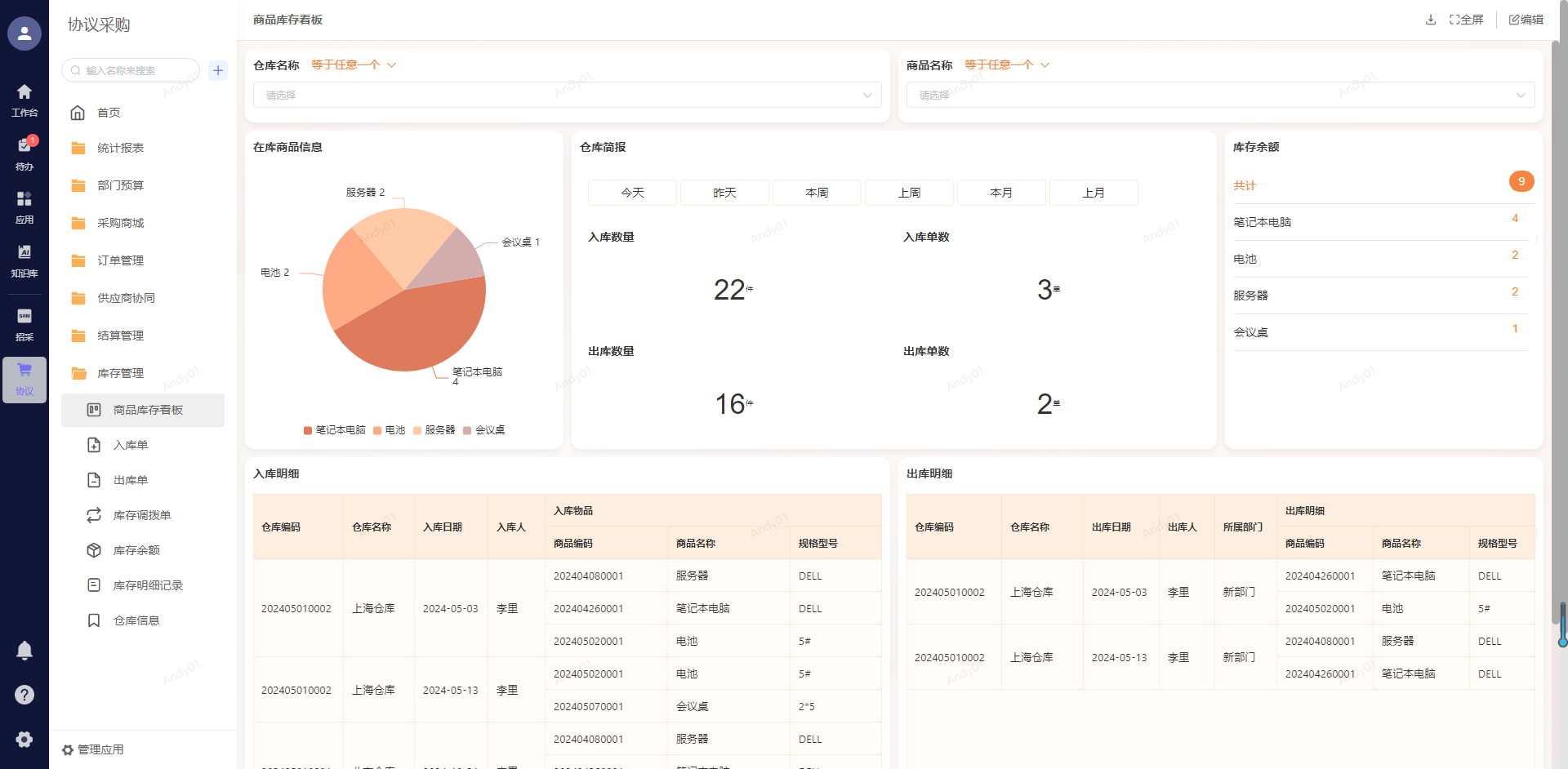Screen dimensions: 1568x769
Task: Expand the 仓库名称 selection dropdown
Action: point(567,95)
